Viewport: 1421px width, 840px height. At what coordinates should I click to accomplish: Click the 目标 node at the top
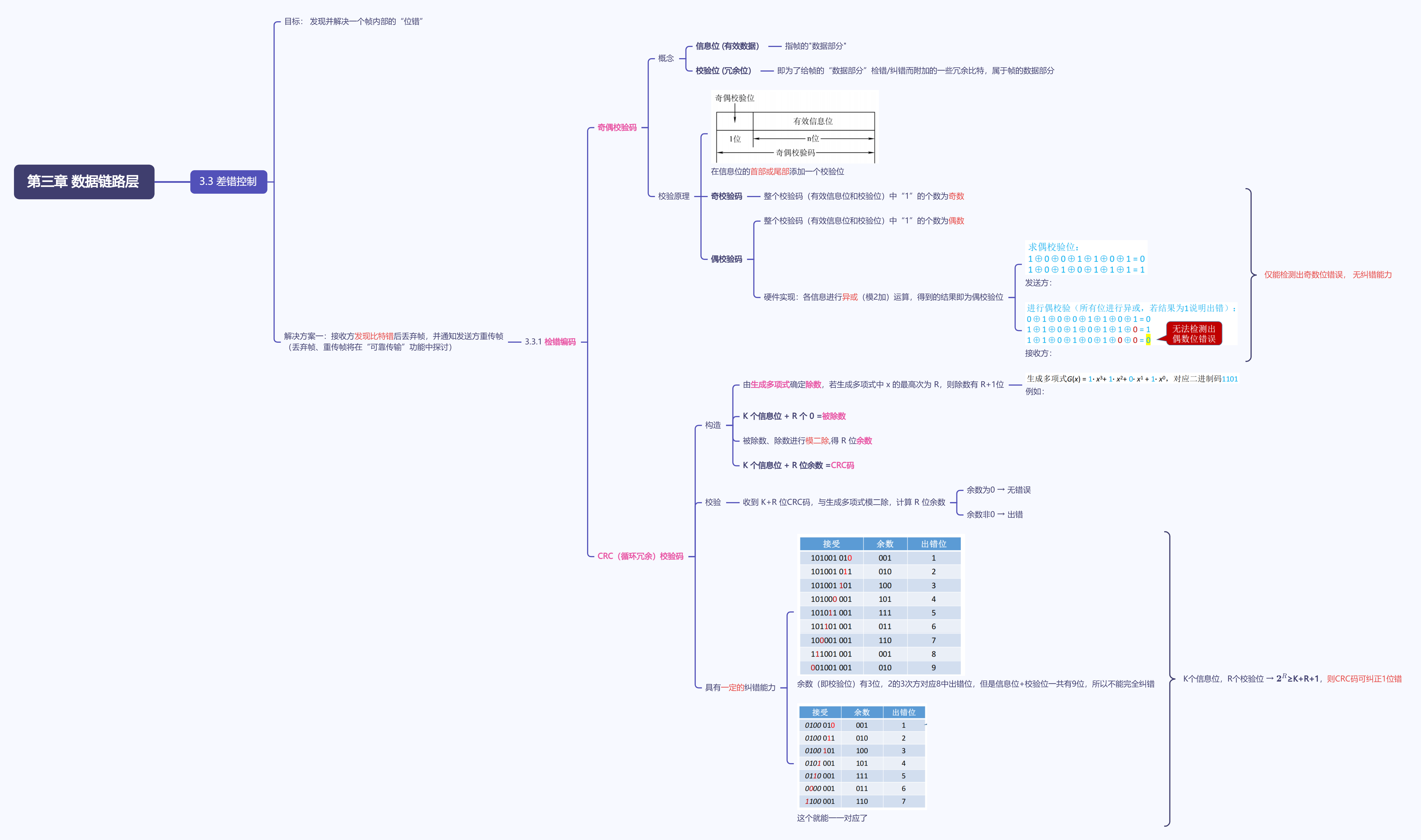[353, 22]
